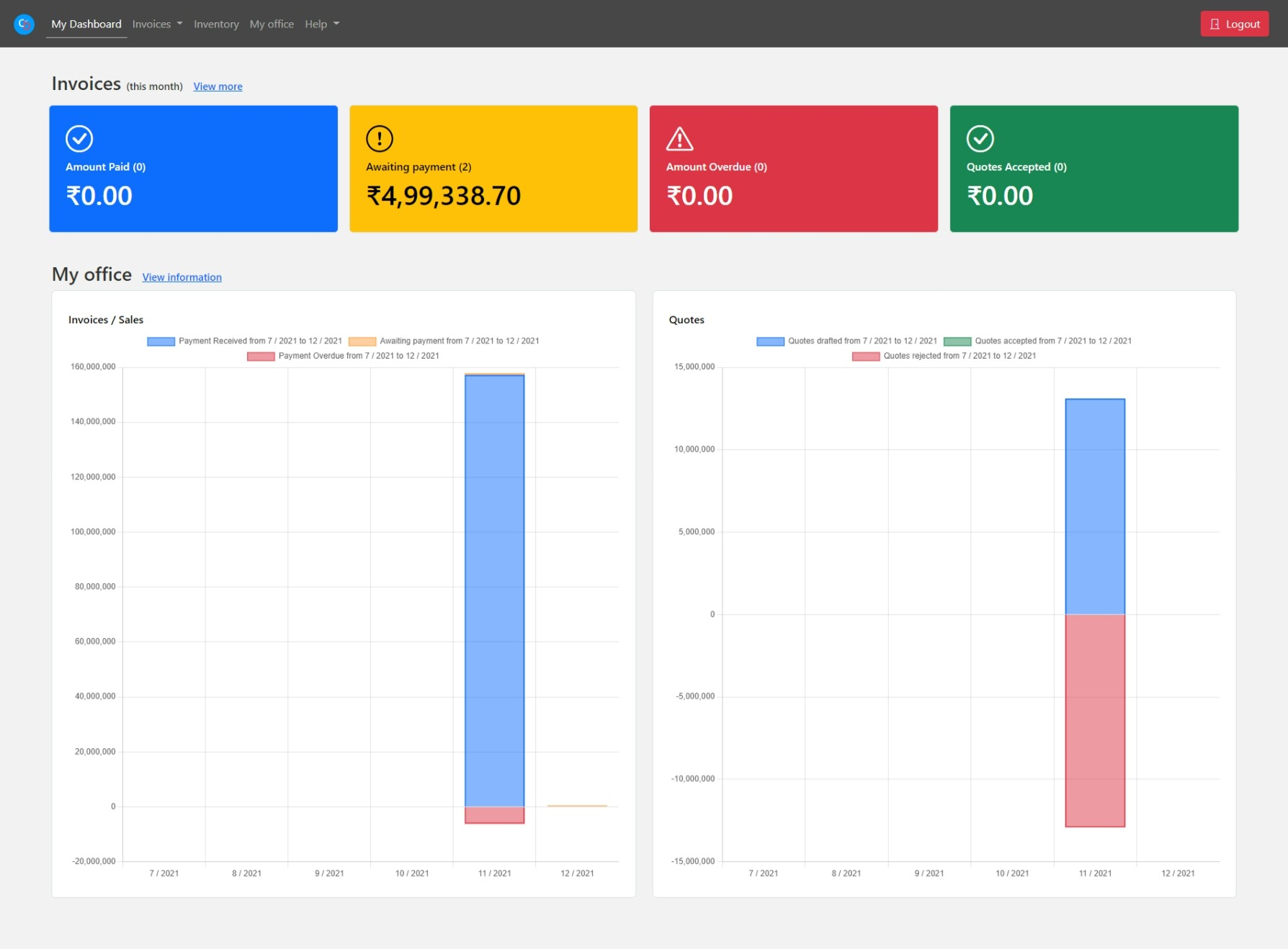
Task: Open My office from the navbar
Action: (272, 24)
